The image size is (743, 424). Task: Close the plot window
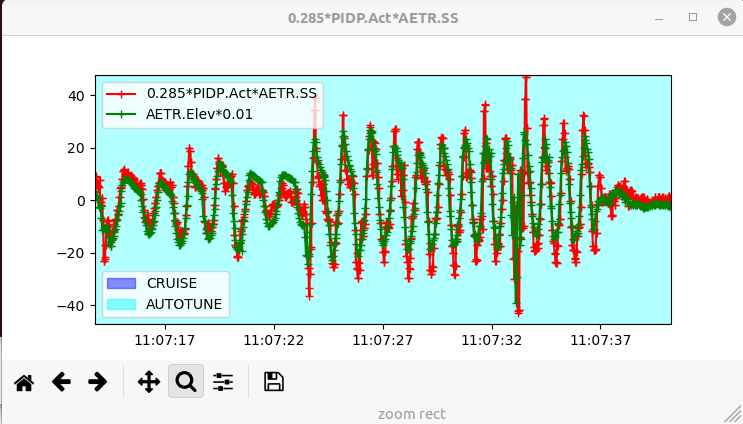pyautogui.click(x=725, y=18)
